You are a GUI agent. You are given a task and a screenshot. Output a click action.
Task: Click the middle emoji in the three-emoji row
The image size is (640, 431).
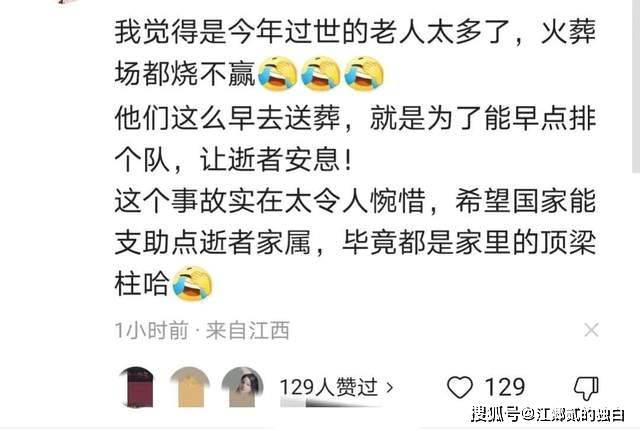321,73
